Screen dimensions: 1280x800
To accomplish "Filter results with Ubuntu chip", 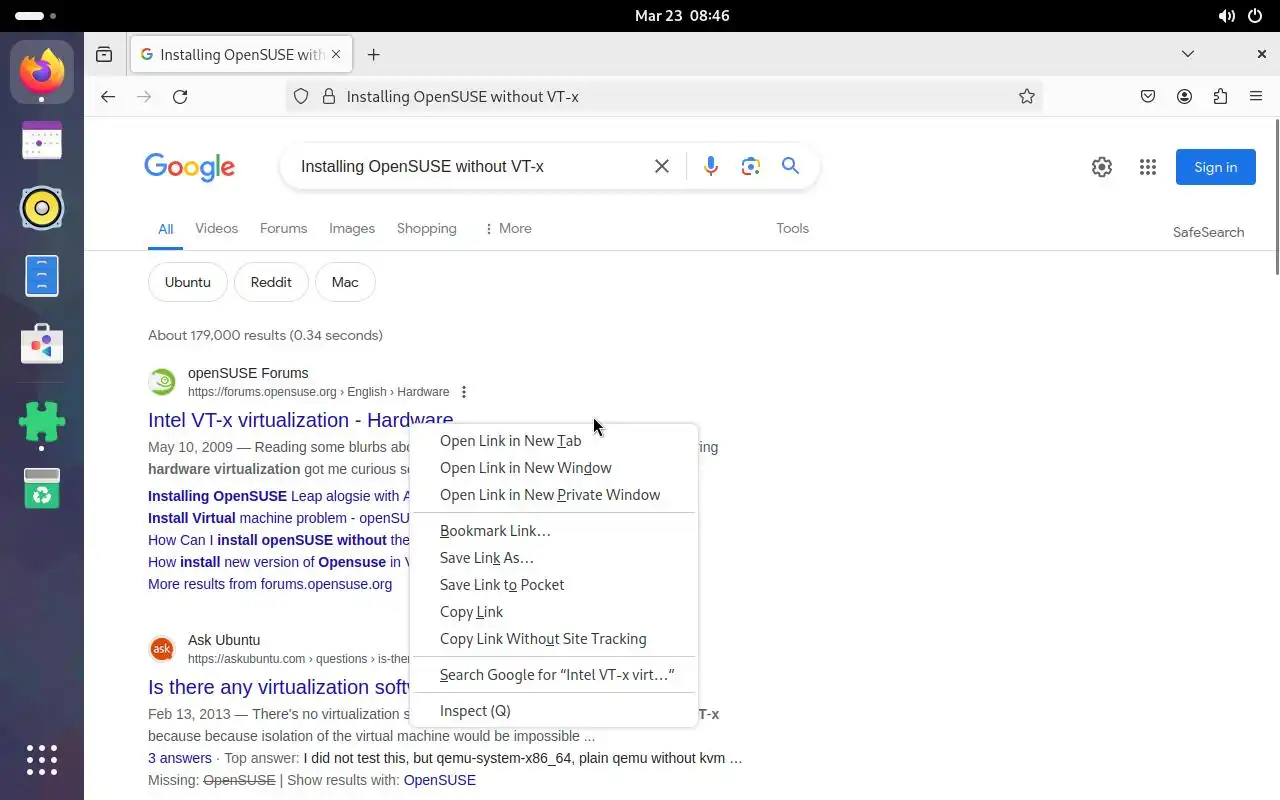I will 188,282.
